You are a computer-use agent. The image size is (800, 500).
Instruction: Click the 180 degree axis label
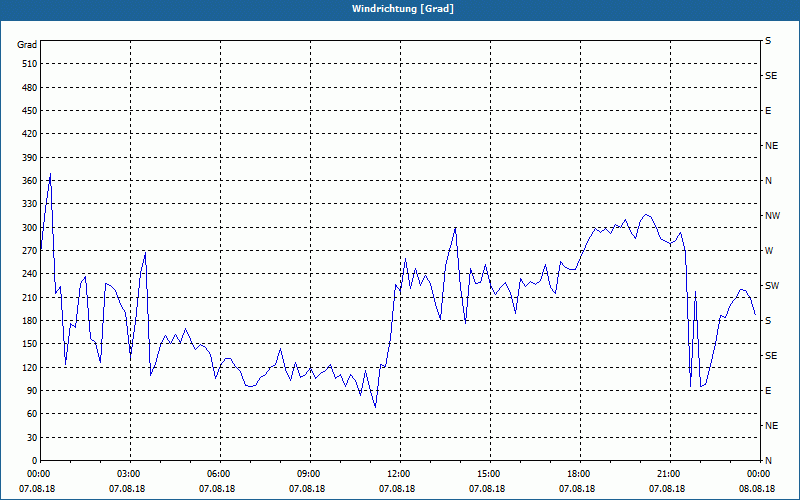[x=30, y=321]
